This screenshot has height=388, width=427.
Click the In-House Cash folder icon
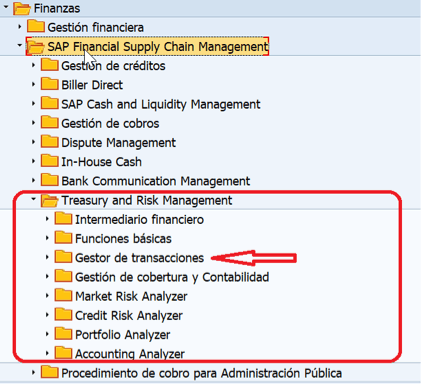pos(49,161)
